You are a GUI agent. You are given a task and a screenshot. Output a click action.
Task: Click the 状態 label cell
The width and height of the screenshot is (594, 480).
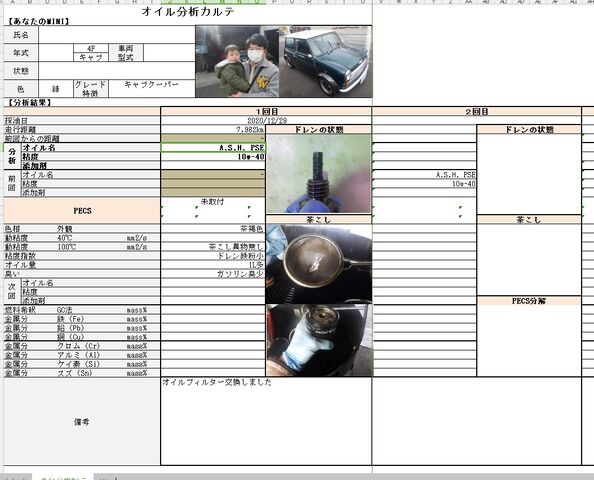point(21,70)
